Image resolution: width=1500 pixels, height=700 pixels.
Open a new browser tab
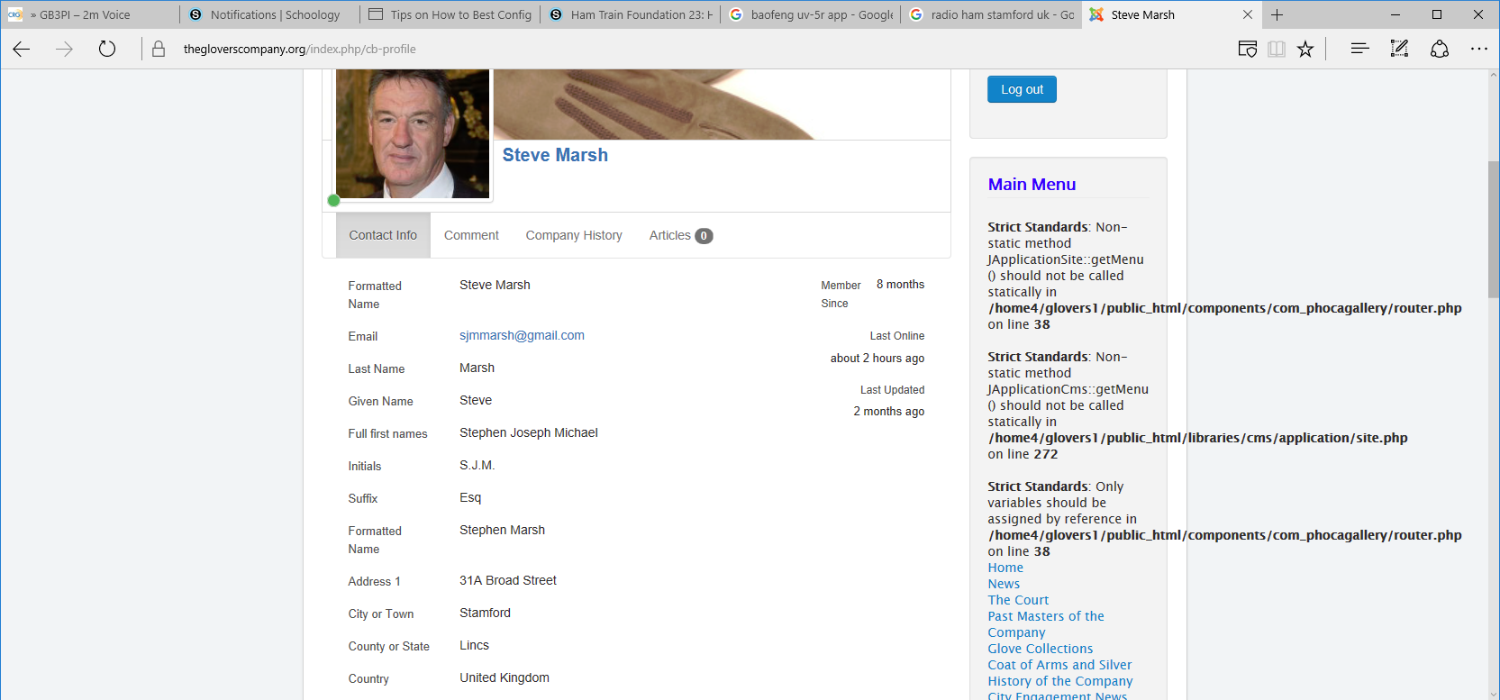tap(1277, 15)
